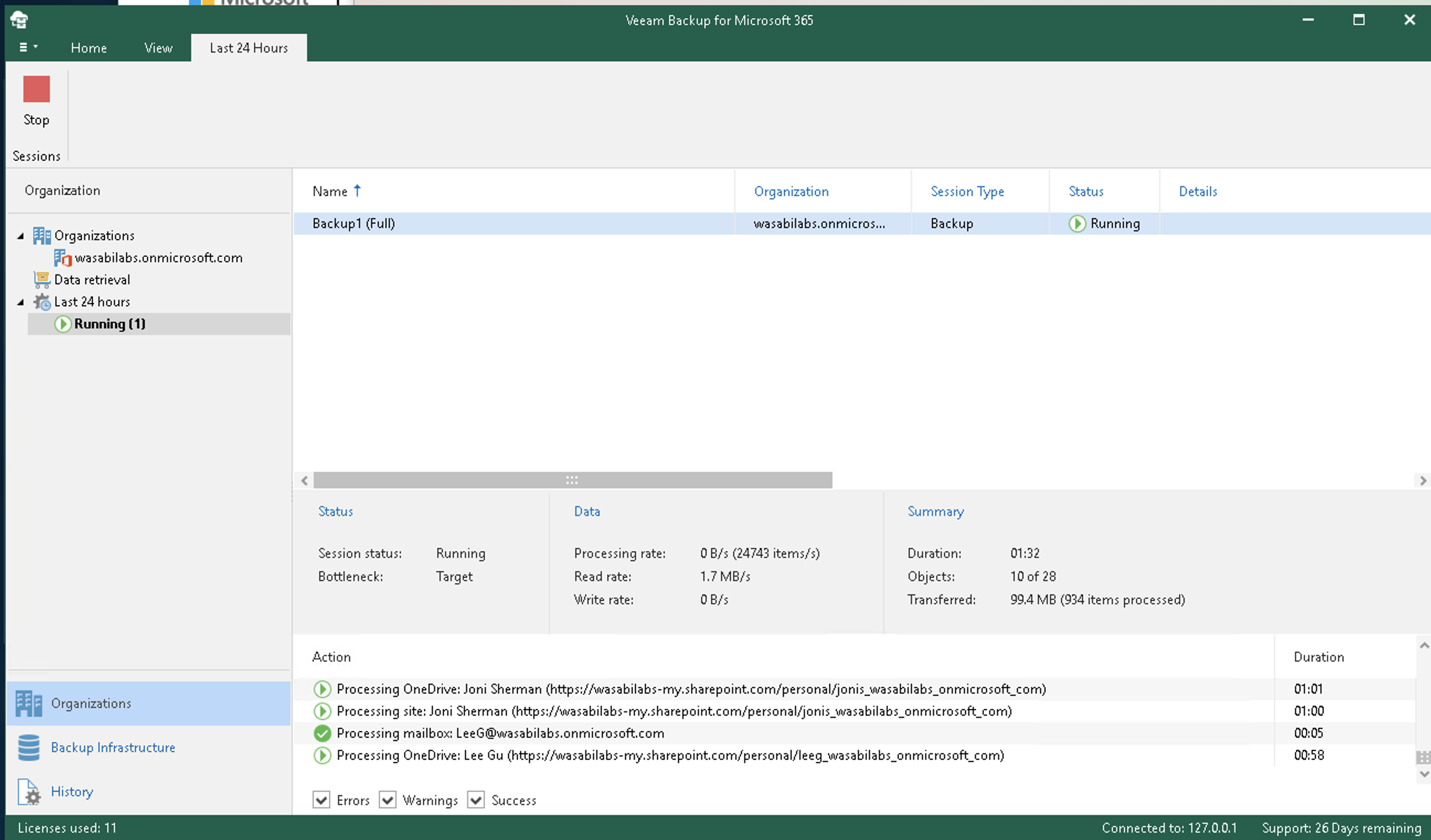This screenshot has width=1431, height=840.
Task: Click the horizontal scrollbar left arrow
Action: [304, 481]
